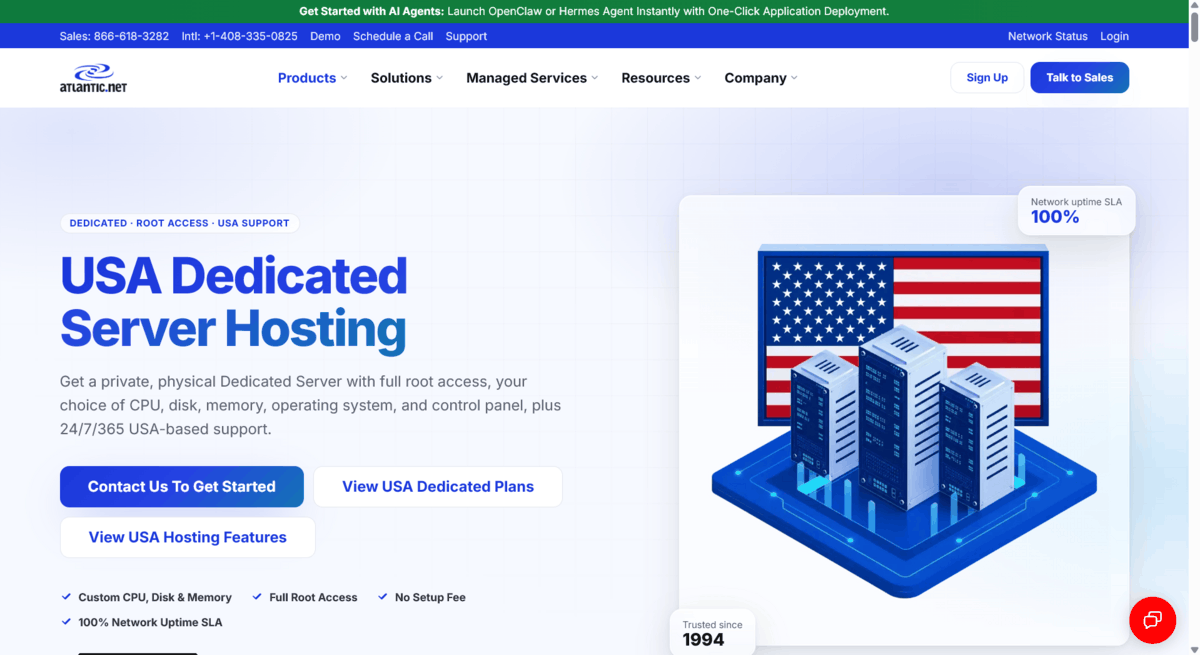The image size is (1200, 655).
Task: Click the Atlantic.Net logo
Action: click(x=93, y=78)
